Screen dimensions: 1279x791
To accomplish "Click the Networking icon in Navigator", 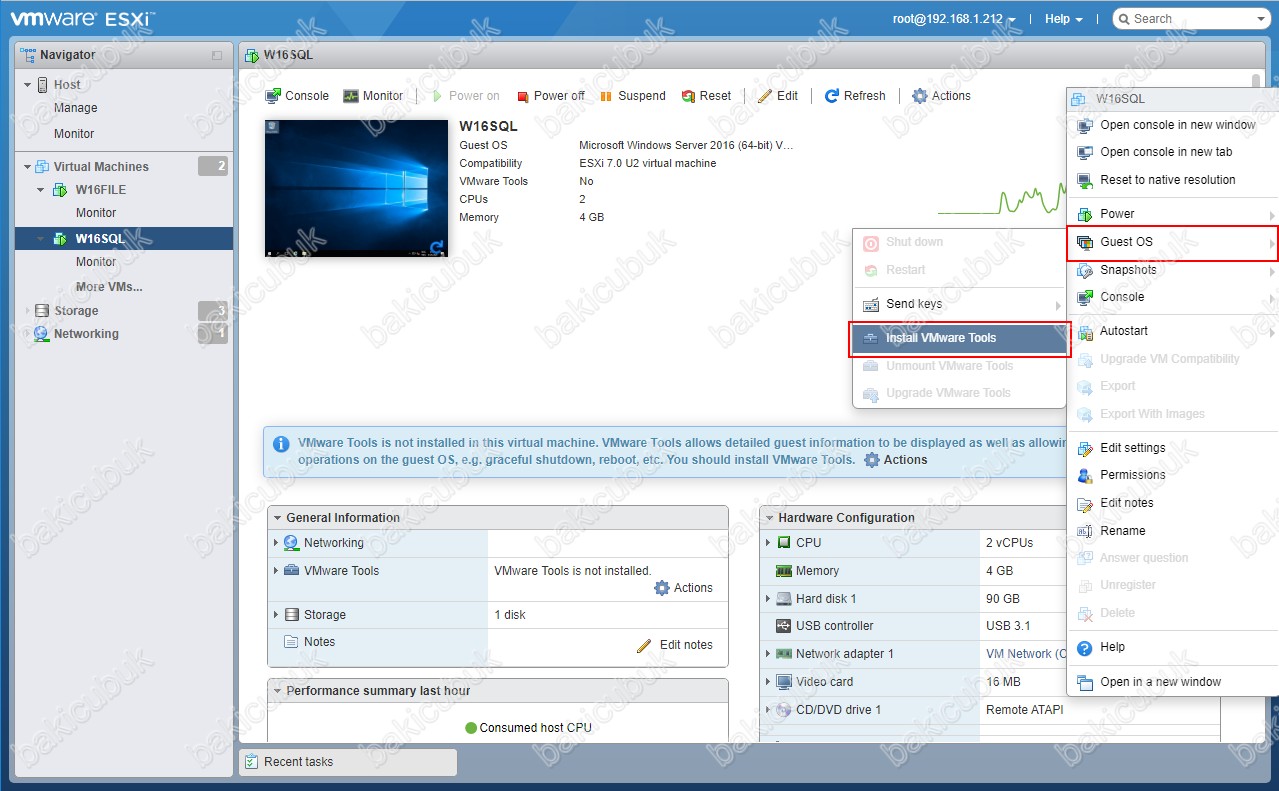I will 42,334.
